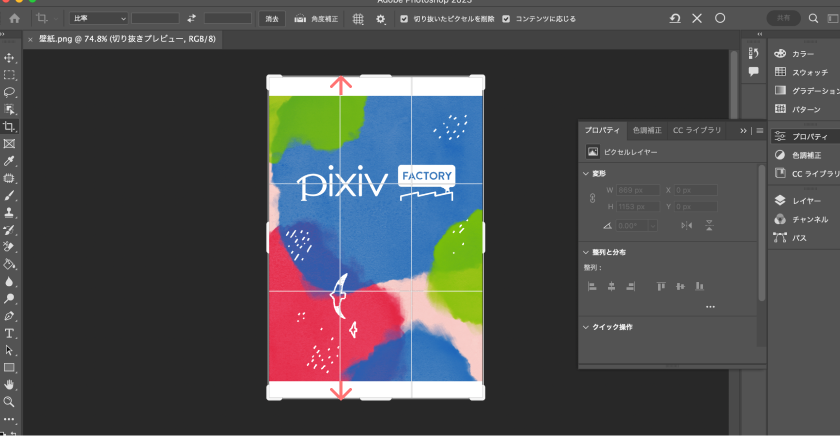Select the Lasso tool
840x436 pixels.
click(x=9, y=92)
